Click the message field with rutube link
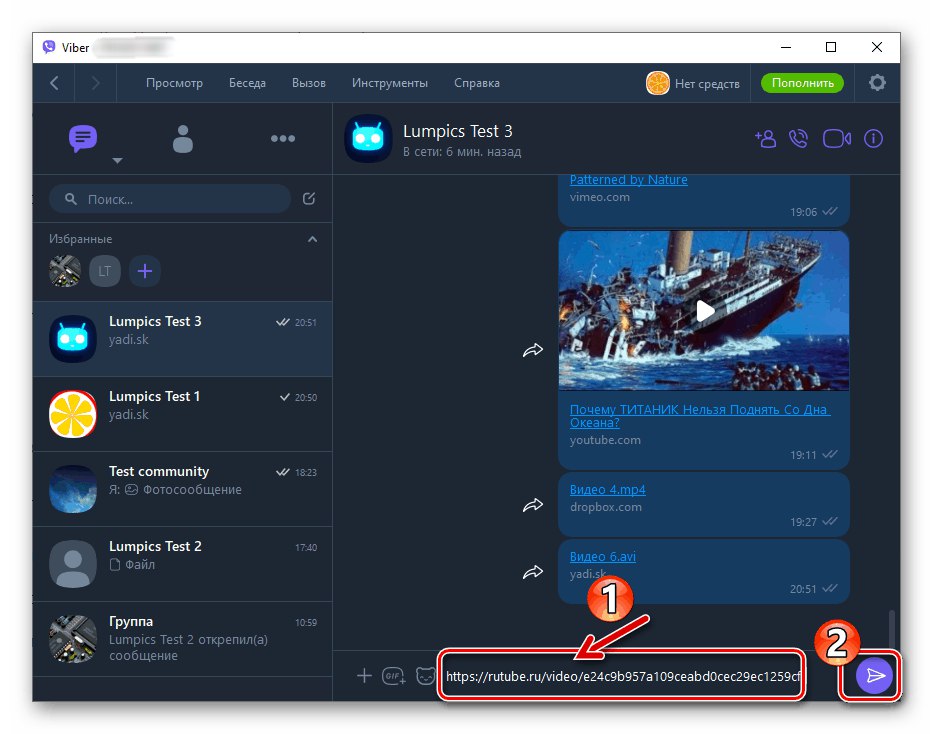The image size is (933, 734). click(x=622, y=676)
